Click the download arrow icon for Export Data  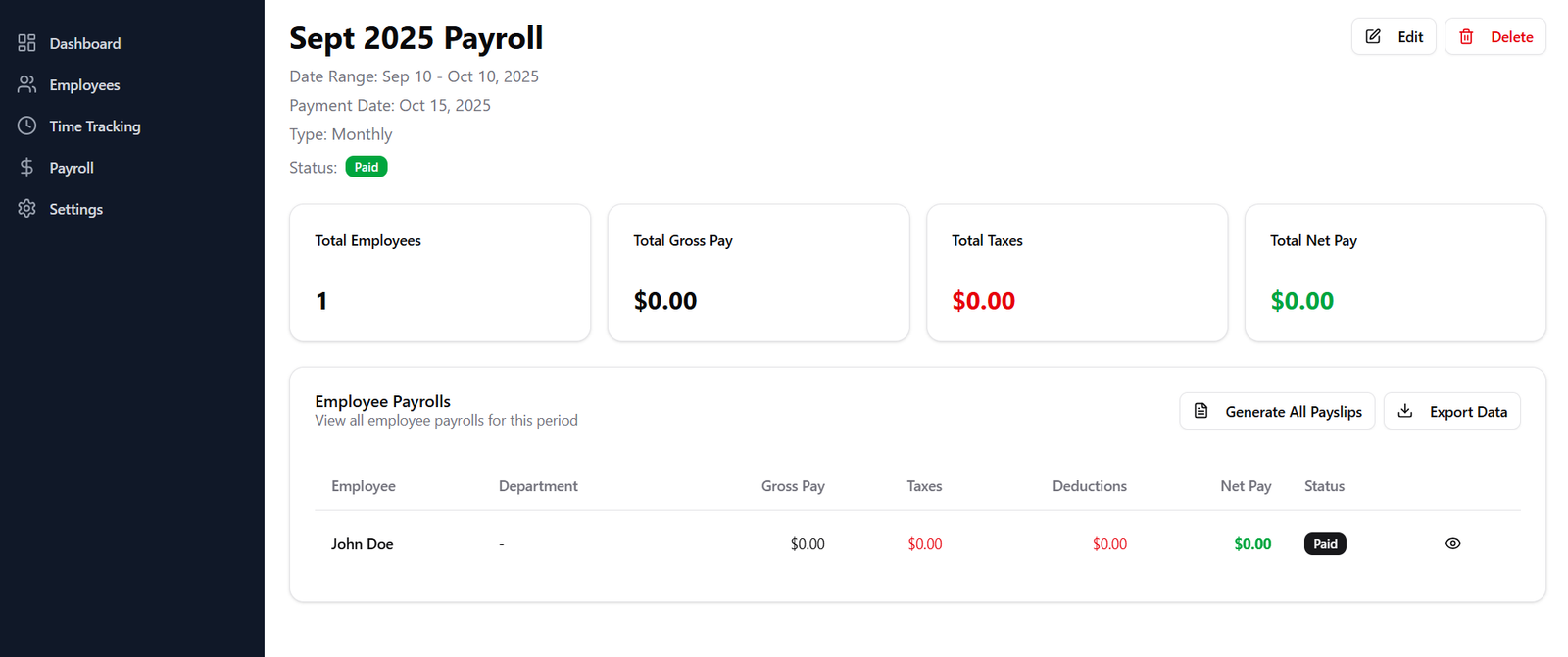pyautogui.click(x=1404, y=411)
